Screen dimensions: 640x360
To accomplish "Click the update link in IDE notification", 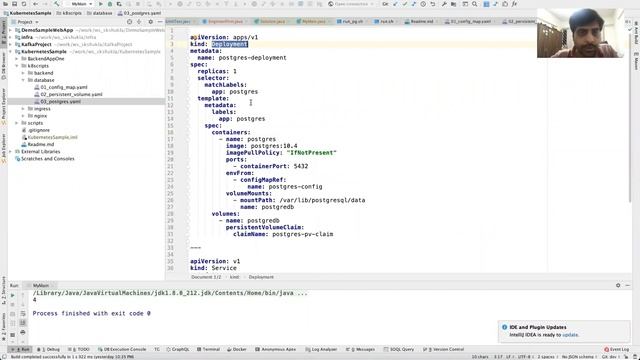I will (570, 335).
